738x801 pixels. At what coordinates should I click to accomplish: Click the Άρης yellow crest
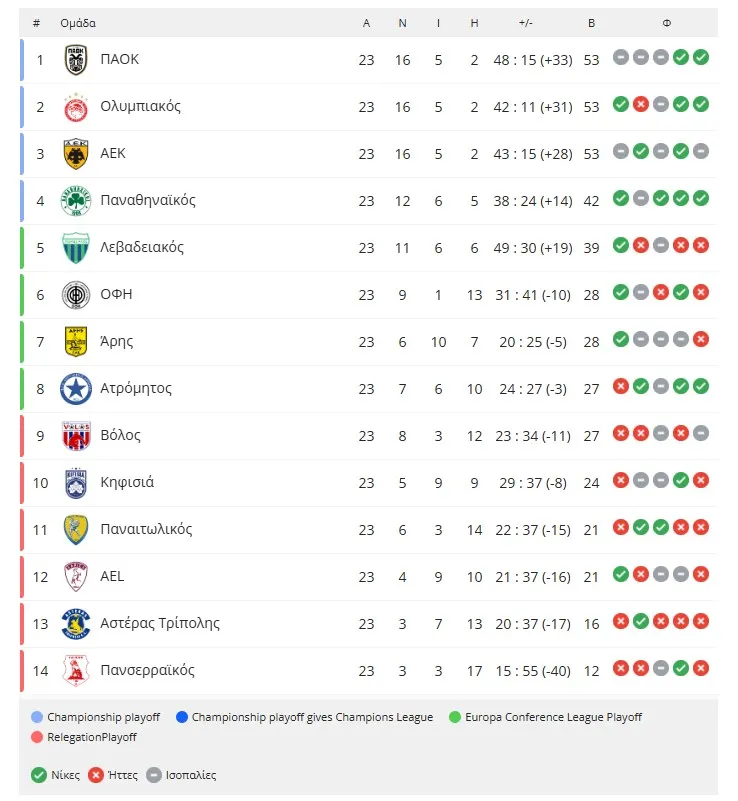(76, 342)
